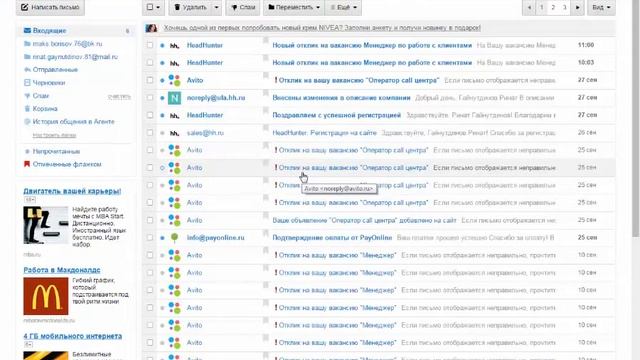
Task: Tick checkbox for noreply@ufa.hh.ru email
Action: point(150,98)
